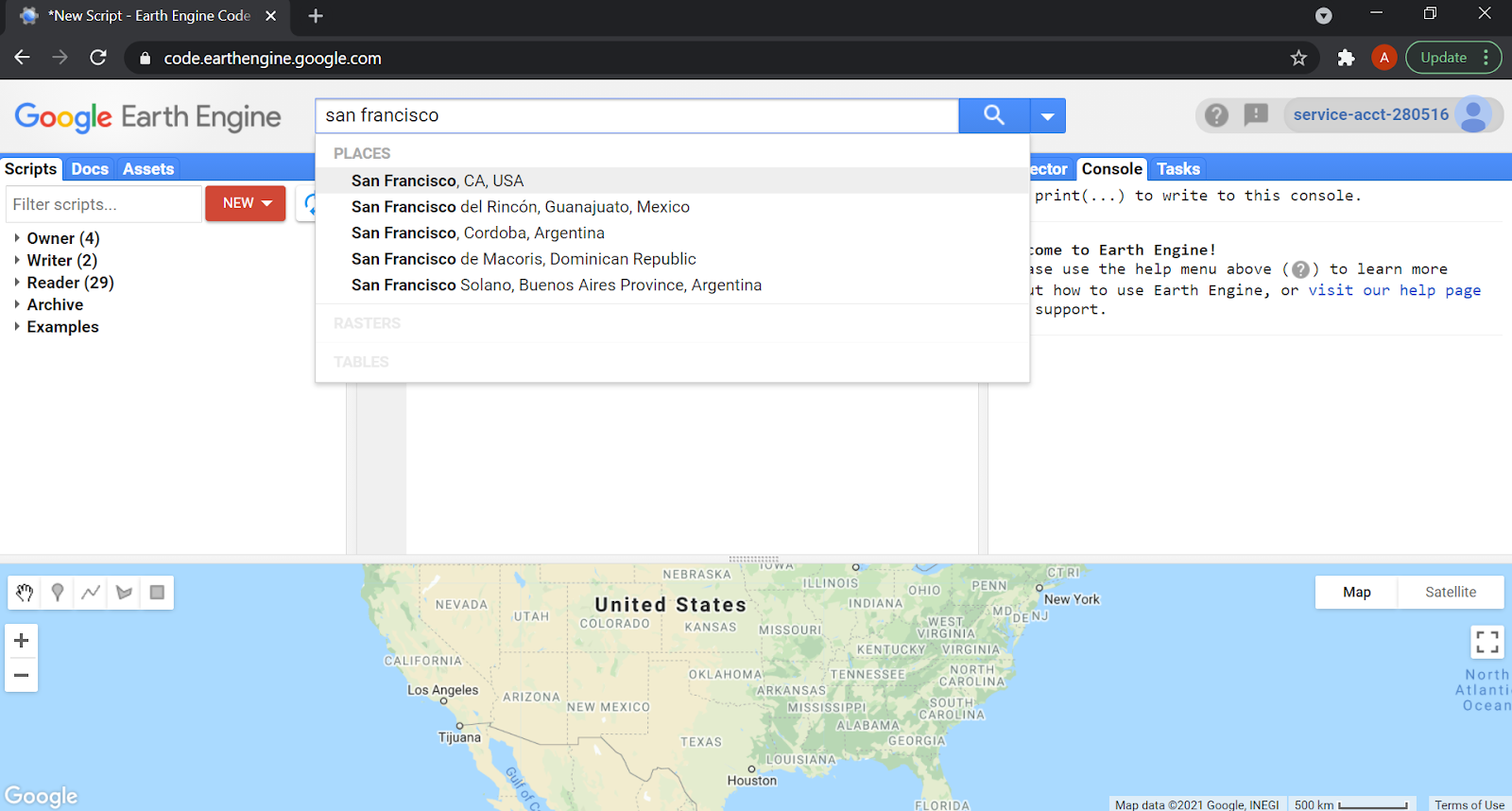This screenshot has height=811, width=1512.
Task: Click the Filter scripts input field
Action: 102,204
